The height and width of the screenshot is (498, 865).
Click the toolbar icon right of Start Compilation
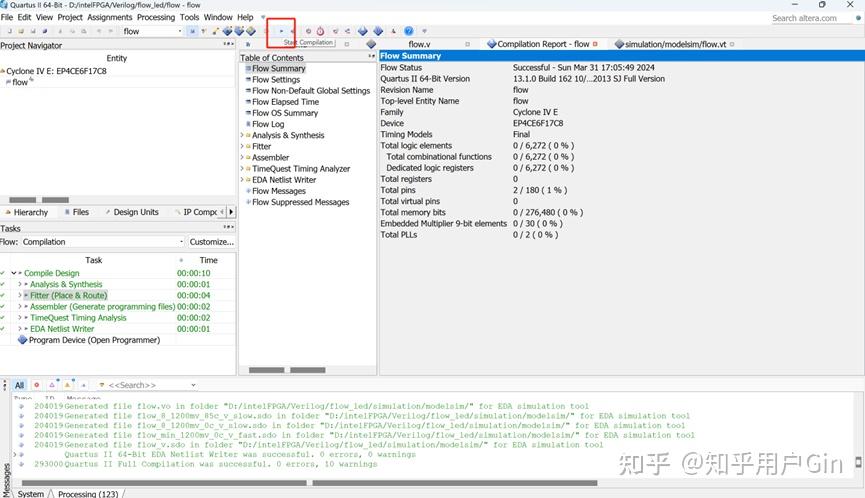pos(293,31)
